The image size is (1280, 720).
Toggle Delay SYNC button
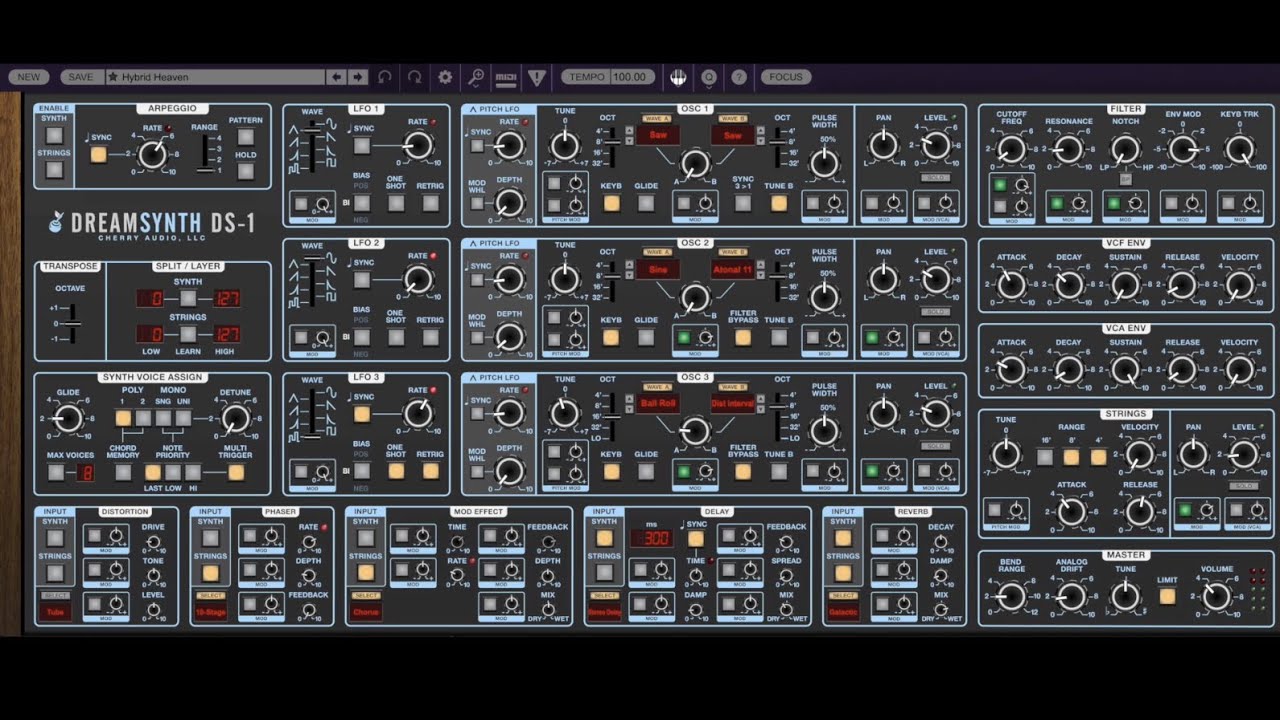pyautogui.click(x=695, y=539)
